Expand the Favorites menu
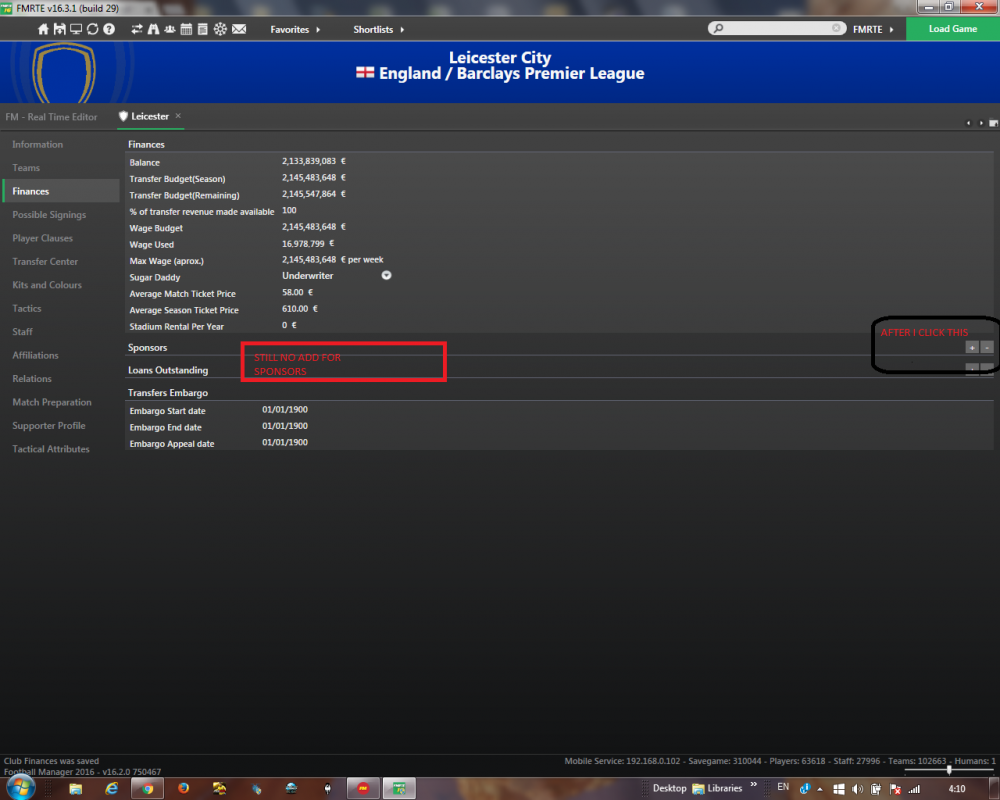Viewport: 1000px width, 800px height. 295,29
